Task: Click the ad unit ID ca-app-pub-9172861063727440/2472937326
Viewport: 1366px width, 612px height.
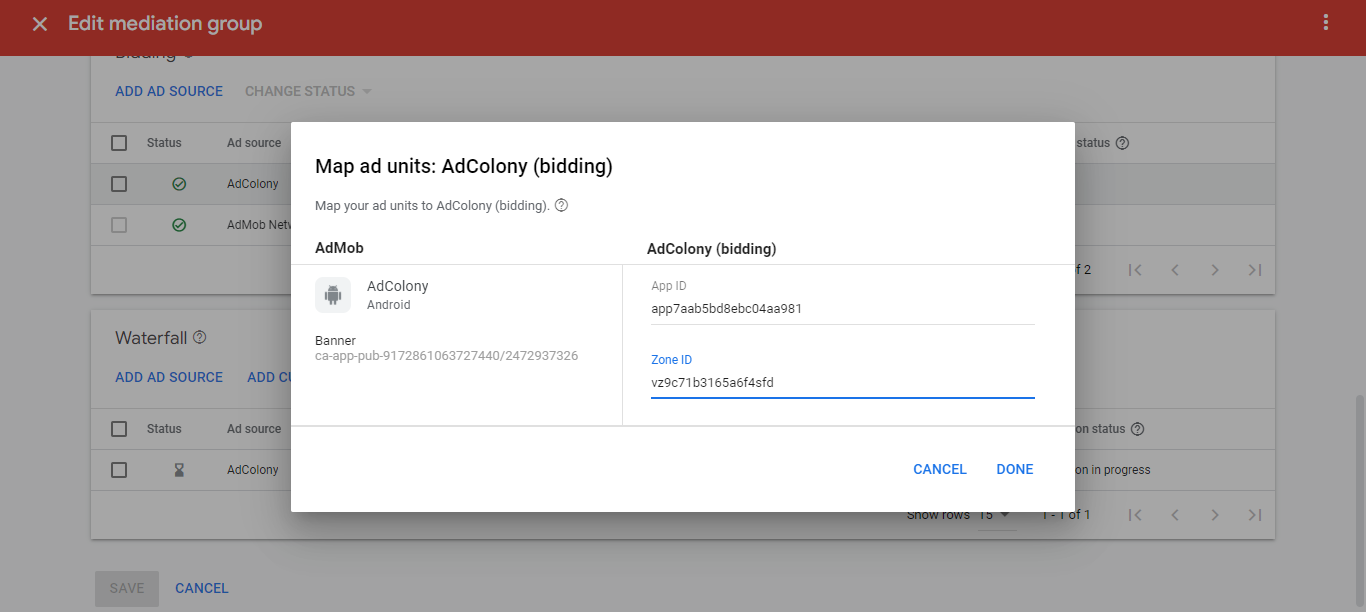Action: 446,356
